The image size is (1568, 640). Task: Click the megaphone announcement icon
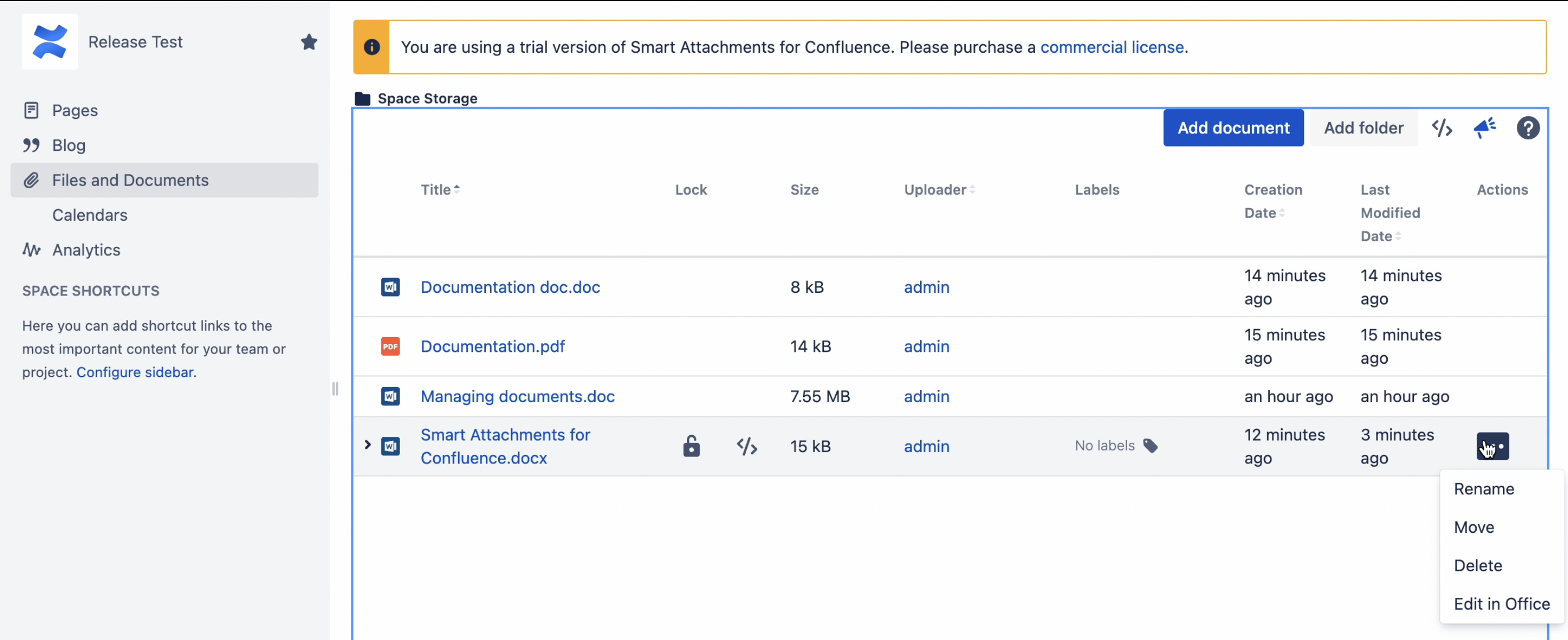(x=1484, y=128)
